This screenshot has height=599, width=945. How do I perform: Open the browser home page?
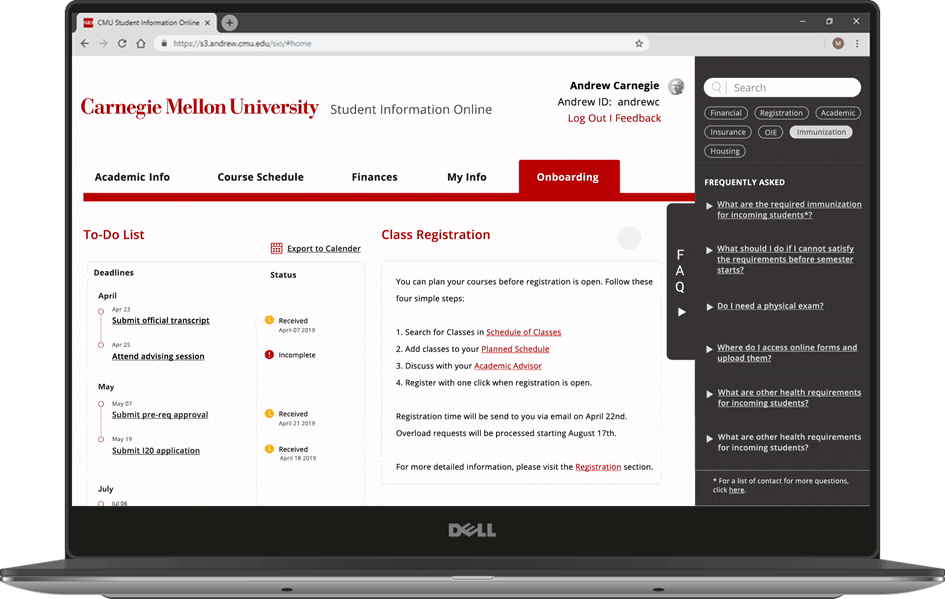[x=140, y=43]
